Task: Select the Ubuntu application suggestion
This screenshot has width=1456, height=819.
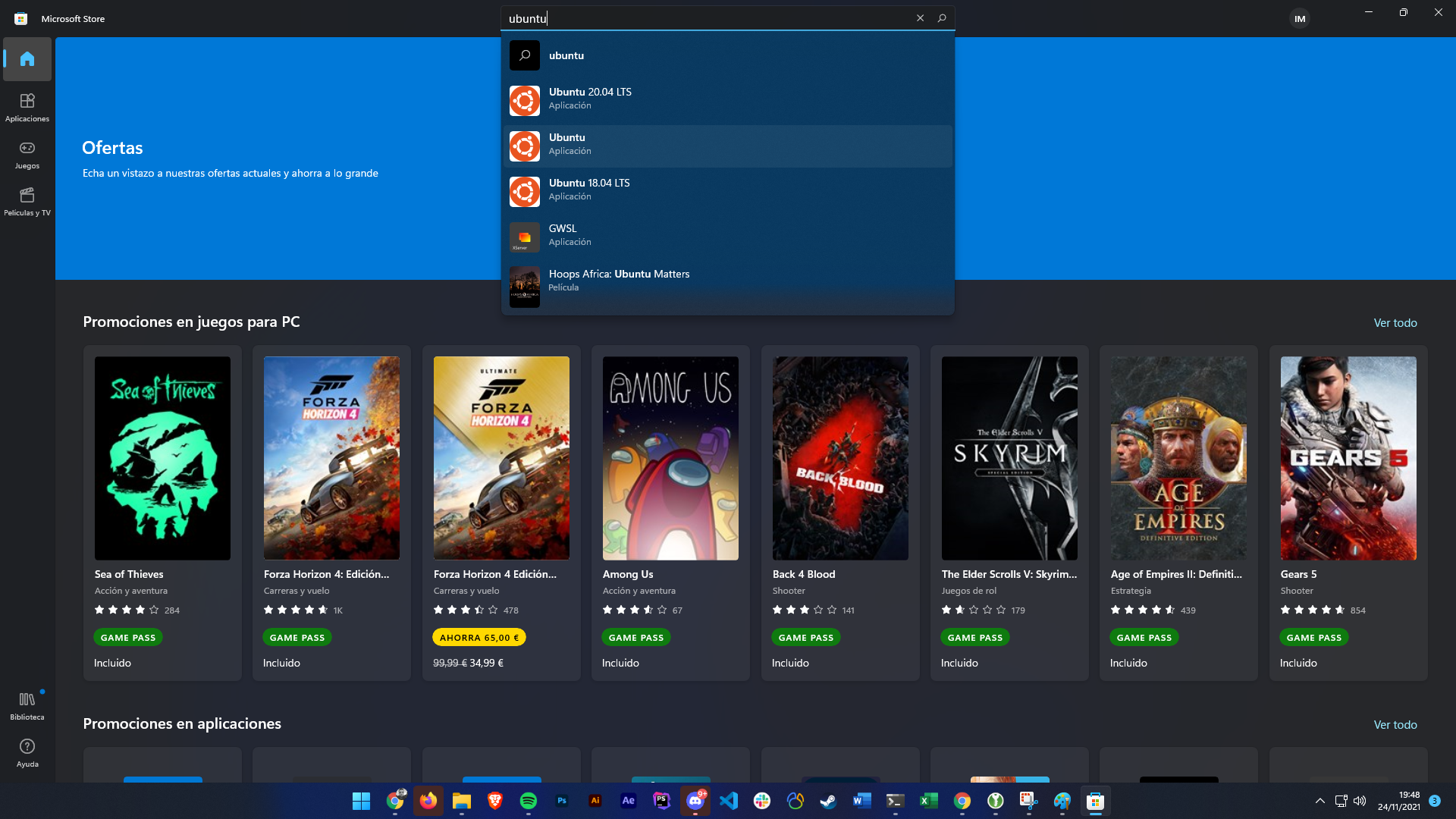Action: tap(728, 146)
